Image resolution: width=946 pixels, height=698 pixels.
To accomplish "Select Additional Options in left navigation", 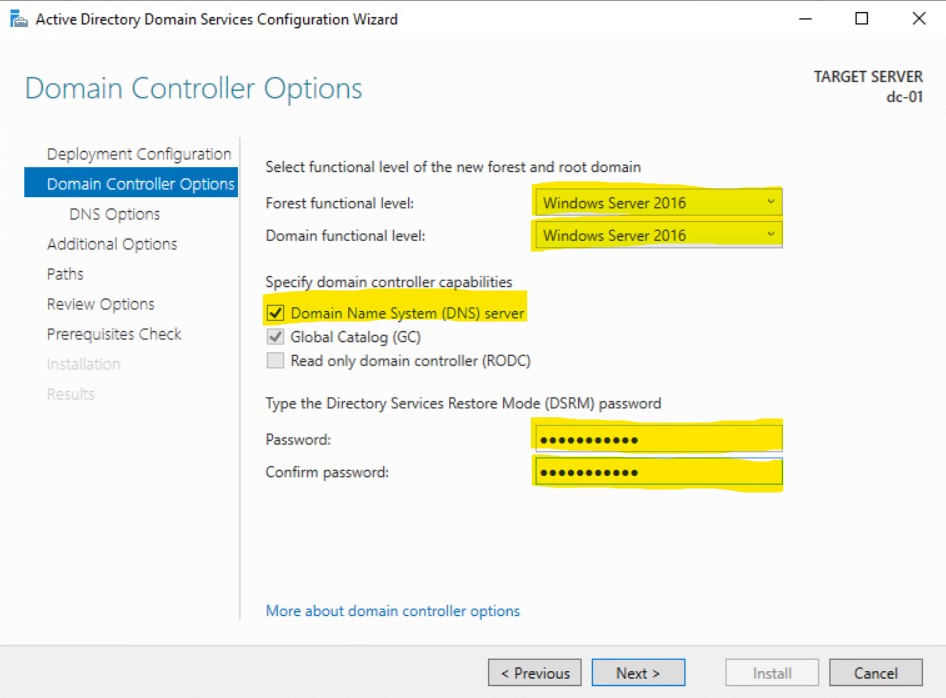I will tap(112, 244).
